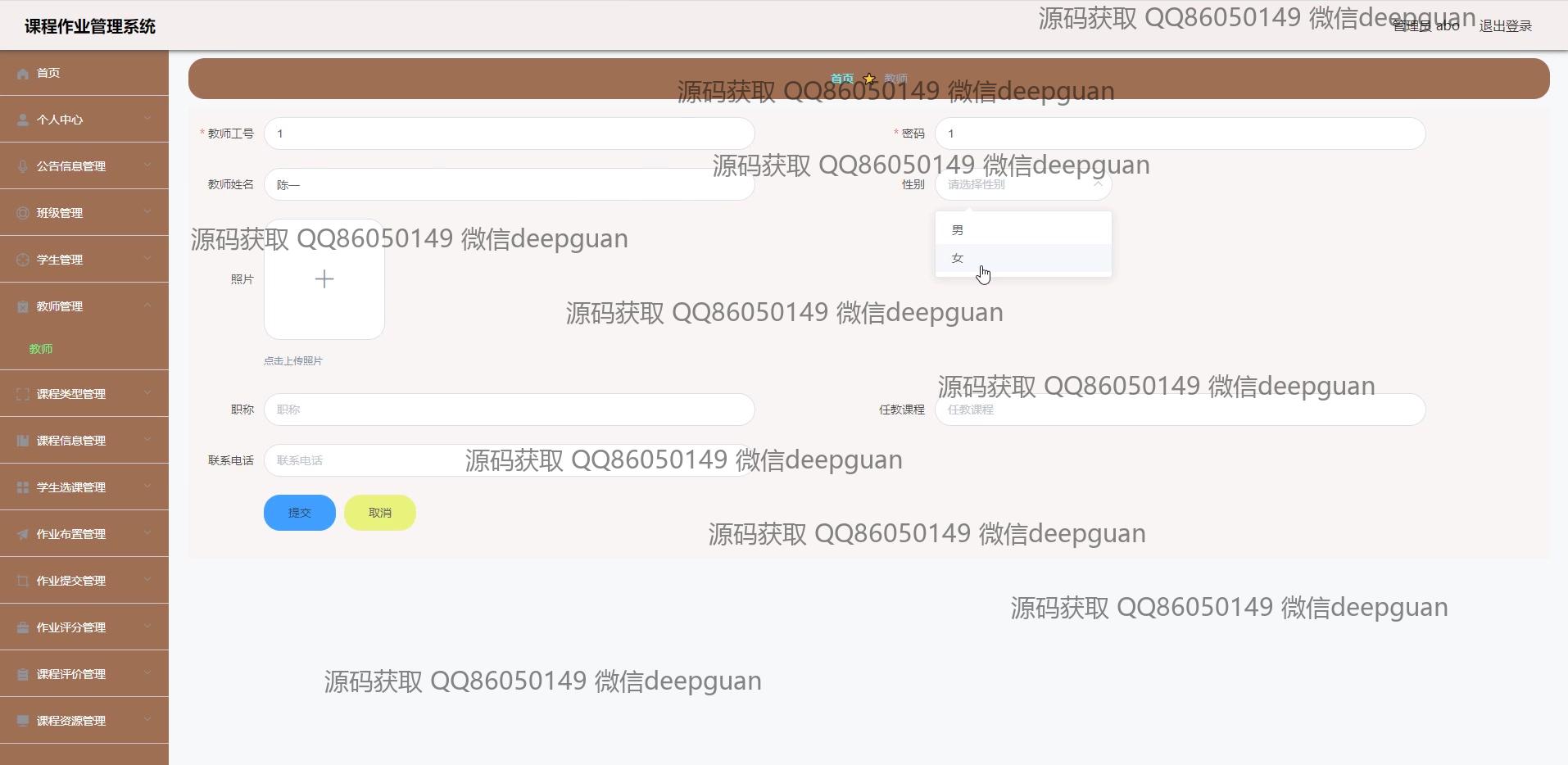This screenshot has height=765, width=1568.
Task: Click the home icon beside 首页 in sidebar
Action: (x=23, y=74)
